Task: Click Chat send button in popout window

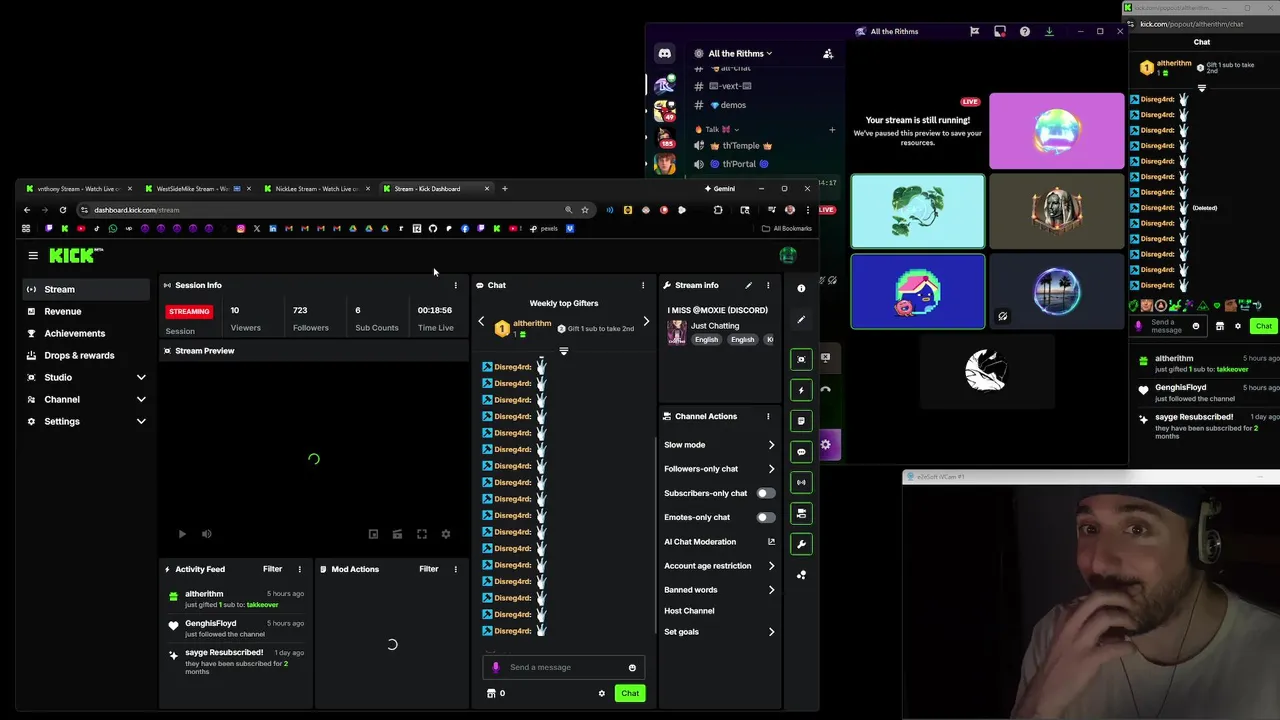Action: pyautogui.click(x=1263, y=326)
